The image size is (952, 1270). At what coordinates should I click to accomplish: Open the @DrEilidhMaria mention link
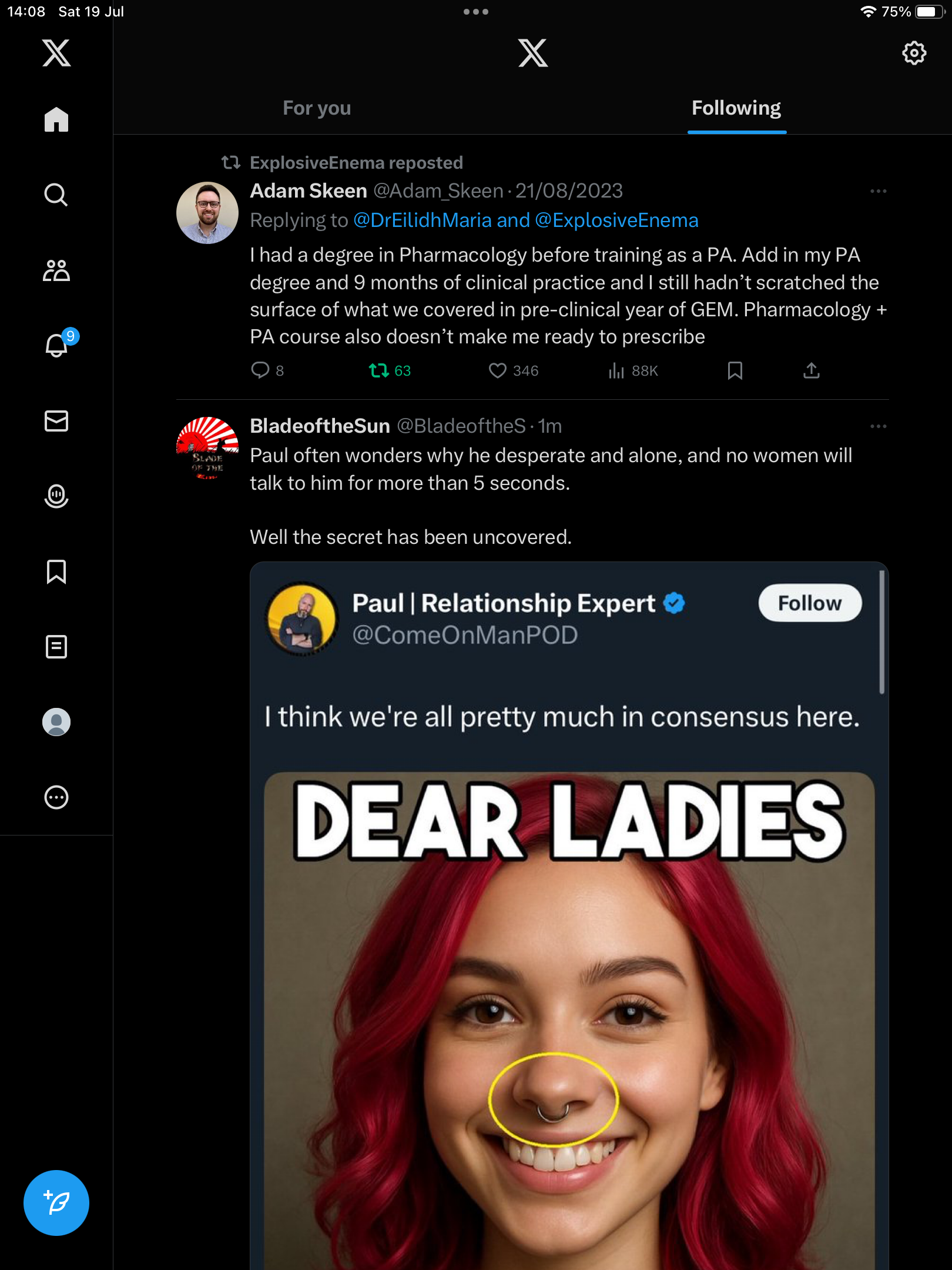coord(423,220)
